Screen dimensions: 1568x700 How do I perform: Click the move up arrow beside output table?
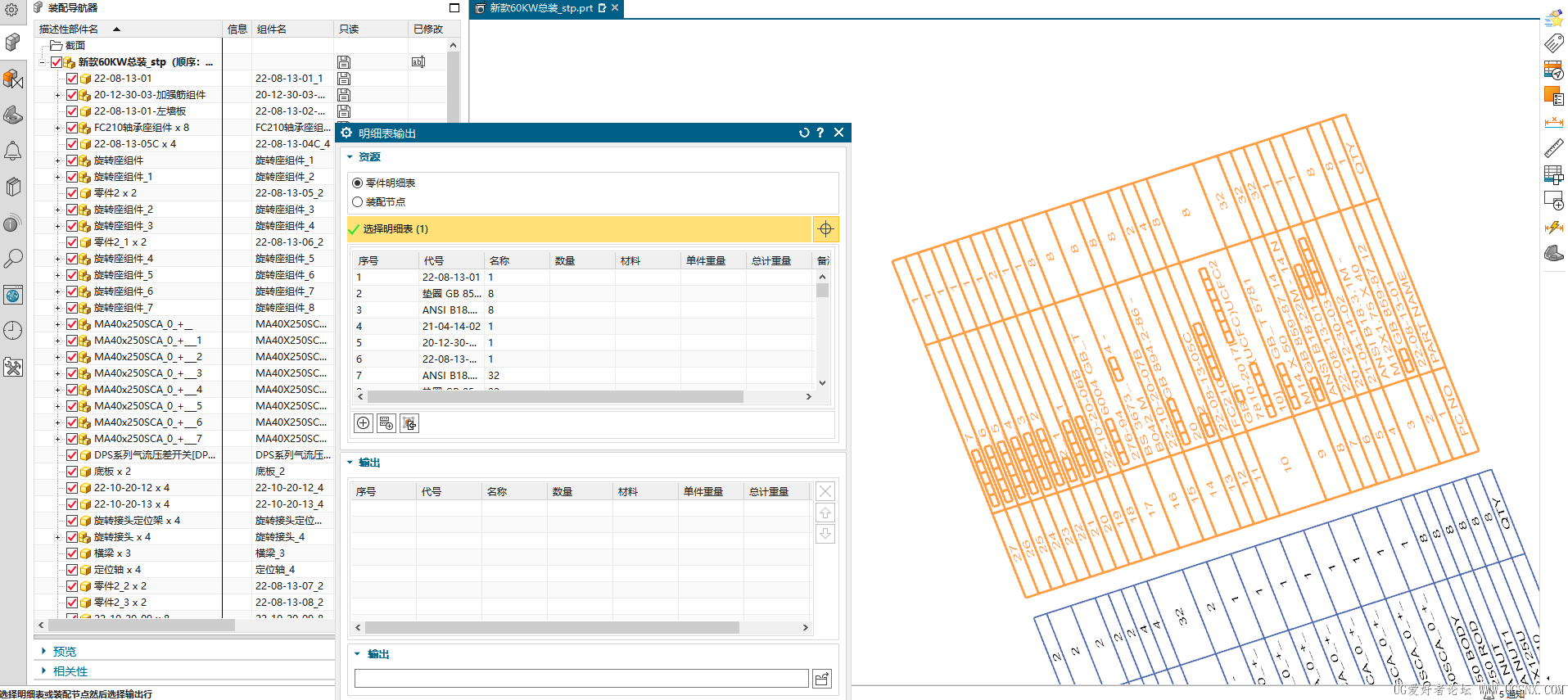click(825, 513)
